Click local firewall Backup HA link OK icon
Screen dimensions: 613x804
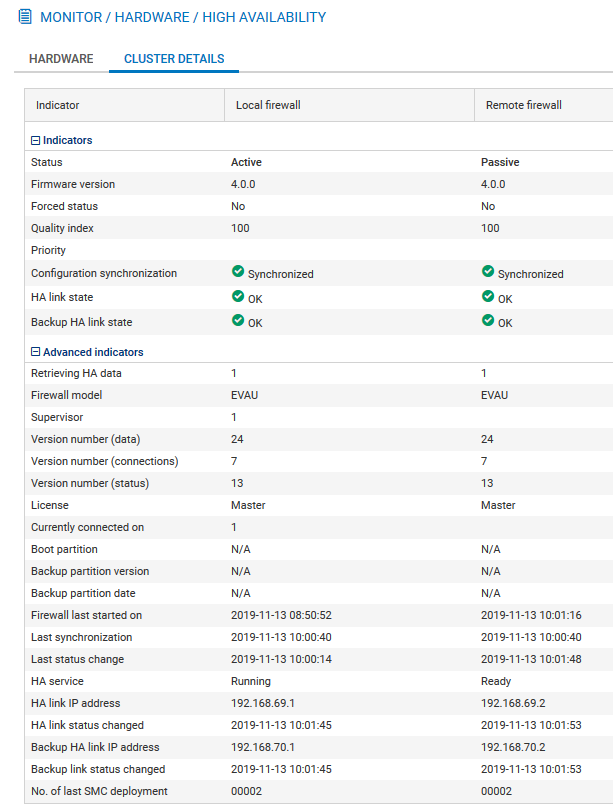pyautogui.click(x=238, y=321)
